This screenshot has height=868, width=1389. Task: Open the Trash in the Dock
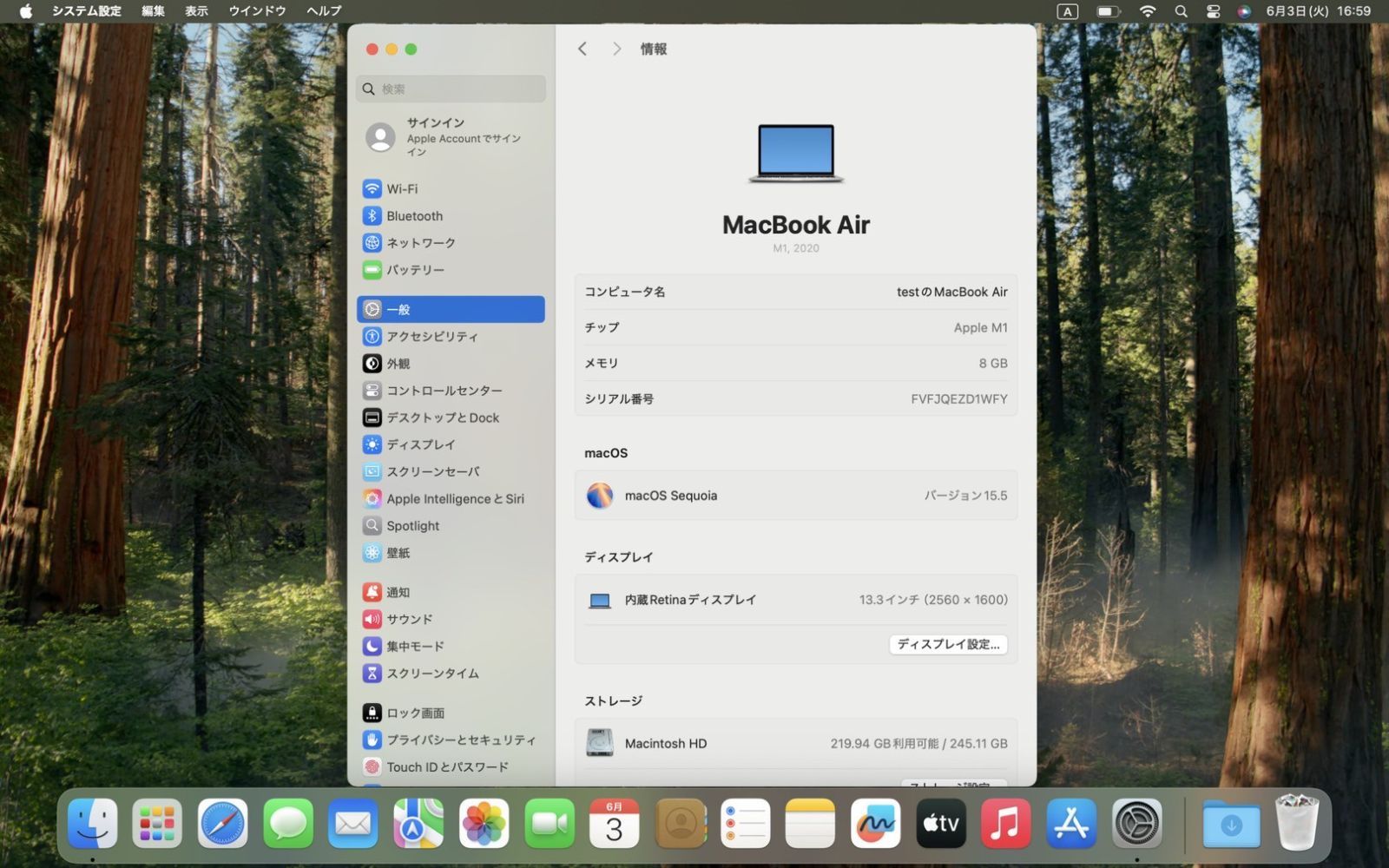click(x=1297, y=823)
